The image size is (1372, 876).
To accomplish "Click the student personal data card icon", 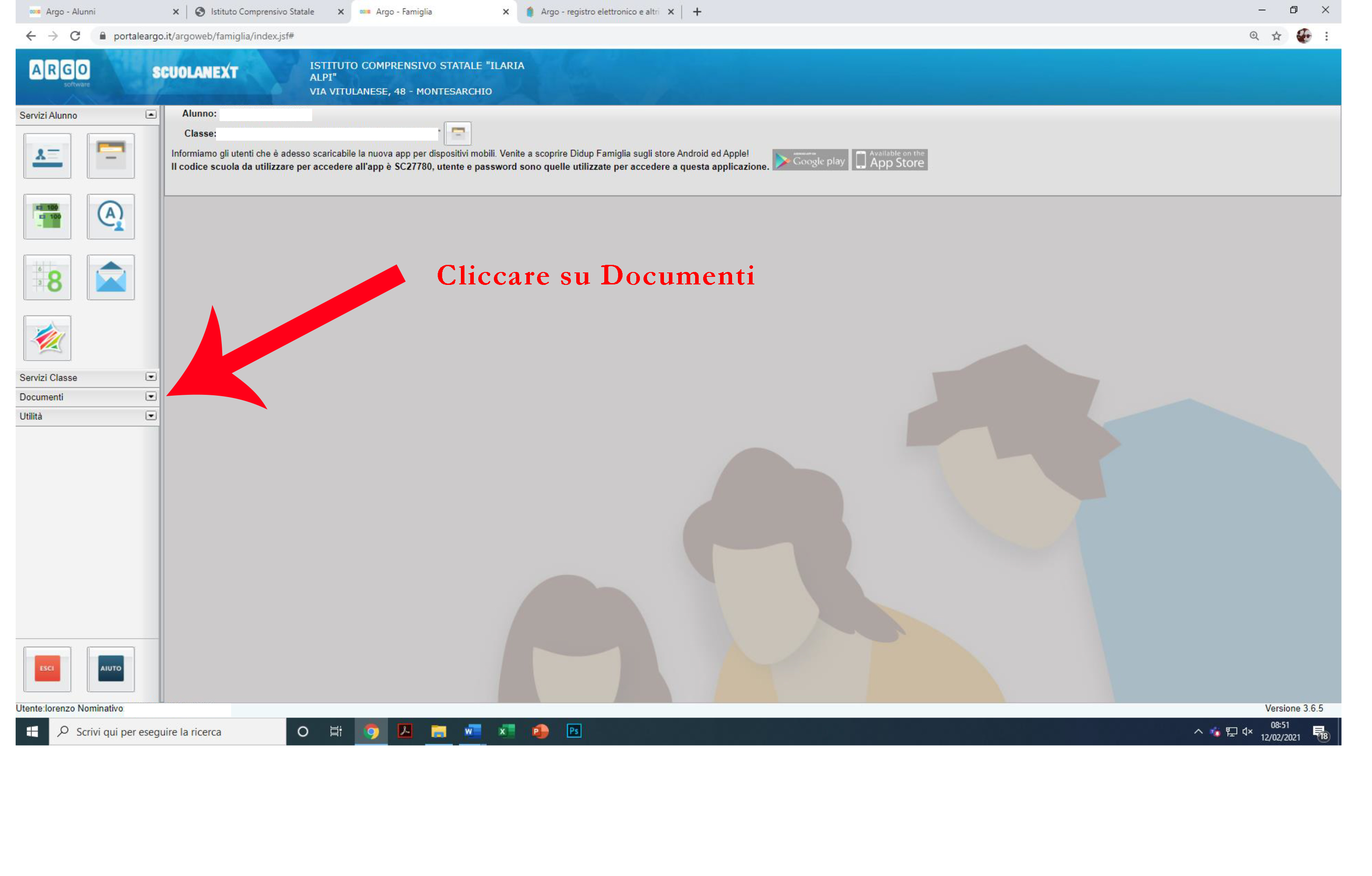I will coord(47,156).
